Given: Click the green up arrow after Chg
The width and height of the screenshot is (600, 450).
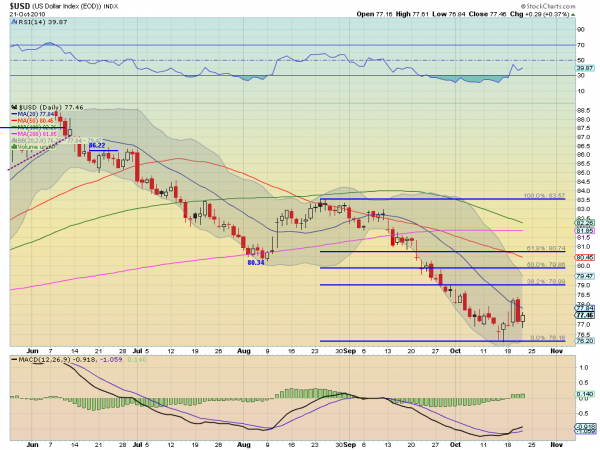Looking at the screenshot, I should point(573,15).
